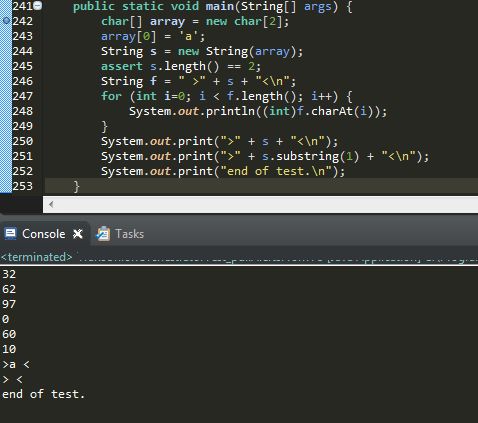Click console output line '>a <'
This screenshot has width=478, height=423.
click(x=16, y=364)
